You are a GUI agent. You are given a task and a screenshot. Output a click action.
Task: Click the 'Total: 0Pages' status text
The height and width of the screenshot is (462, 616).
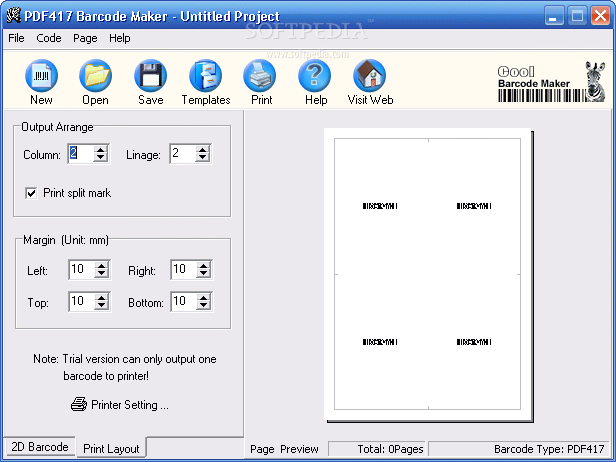(x=390, y=449)
